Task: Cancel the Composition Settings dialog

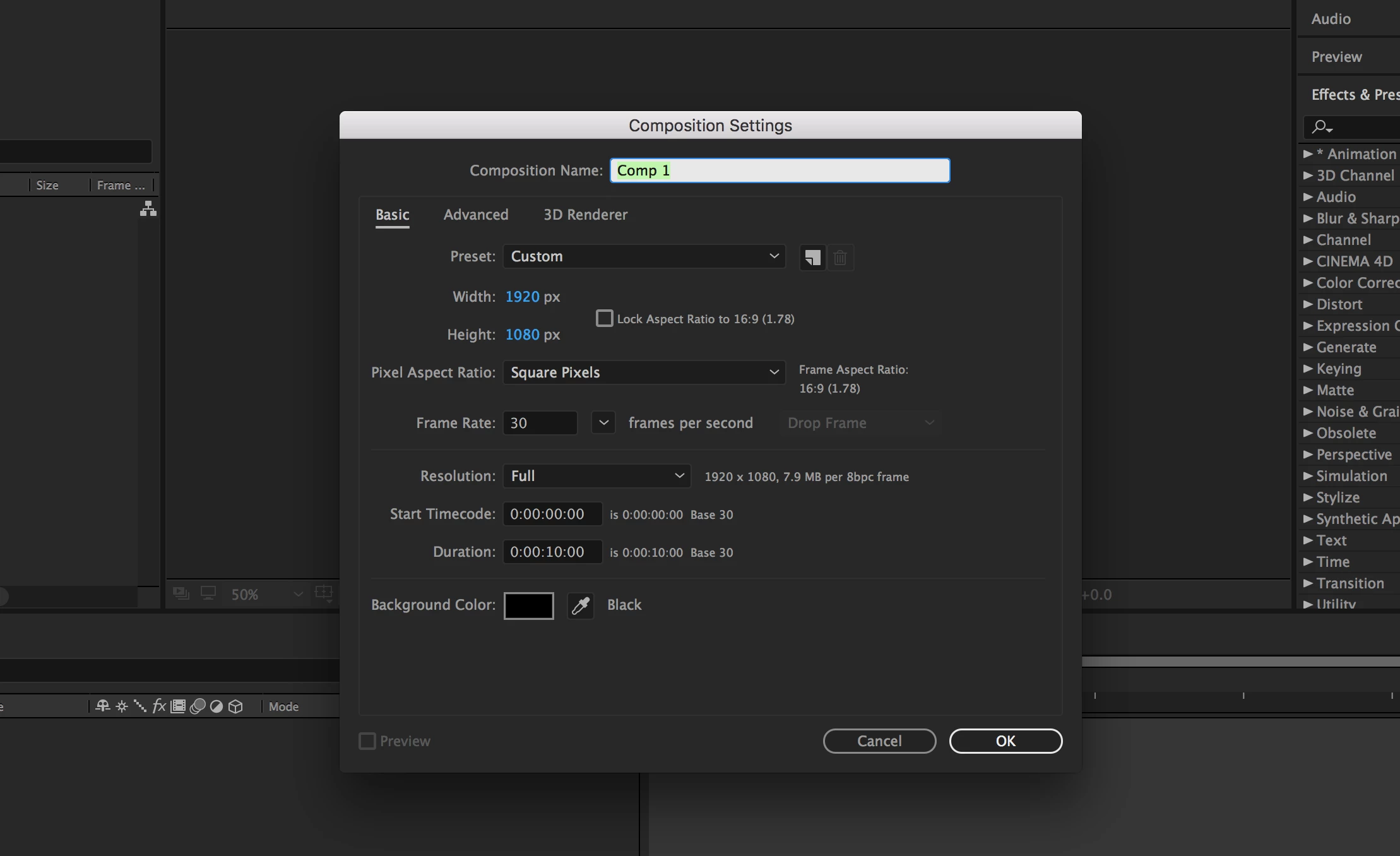Action: tap(879, 741)
